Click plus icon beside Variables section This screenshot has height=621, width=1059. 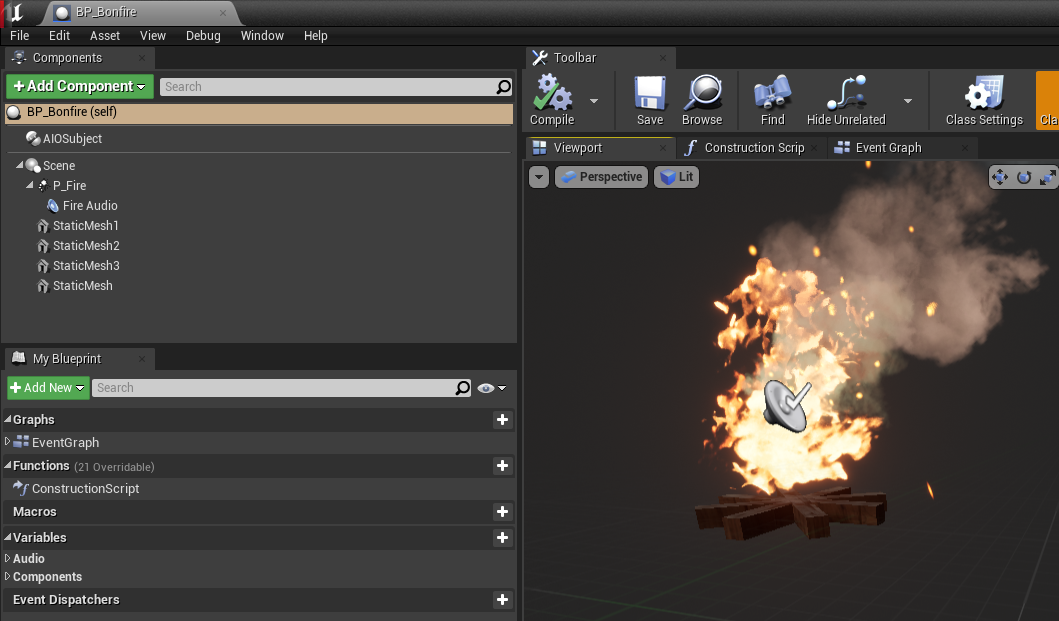point(502,538)
